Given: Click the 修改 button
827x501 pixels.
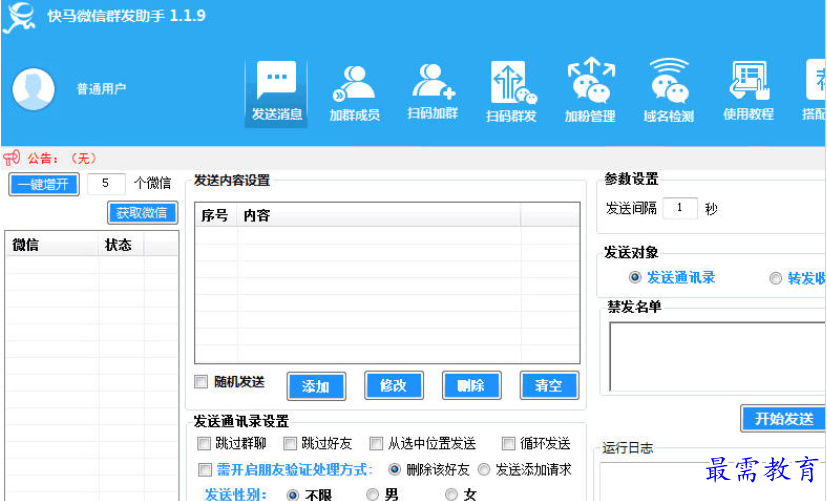Looking at the screenshot, I should tap(393, 386).
